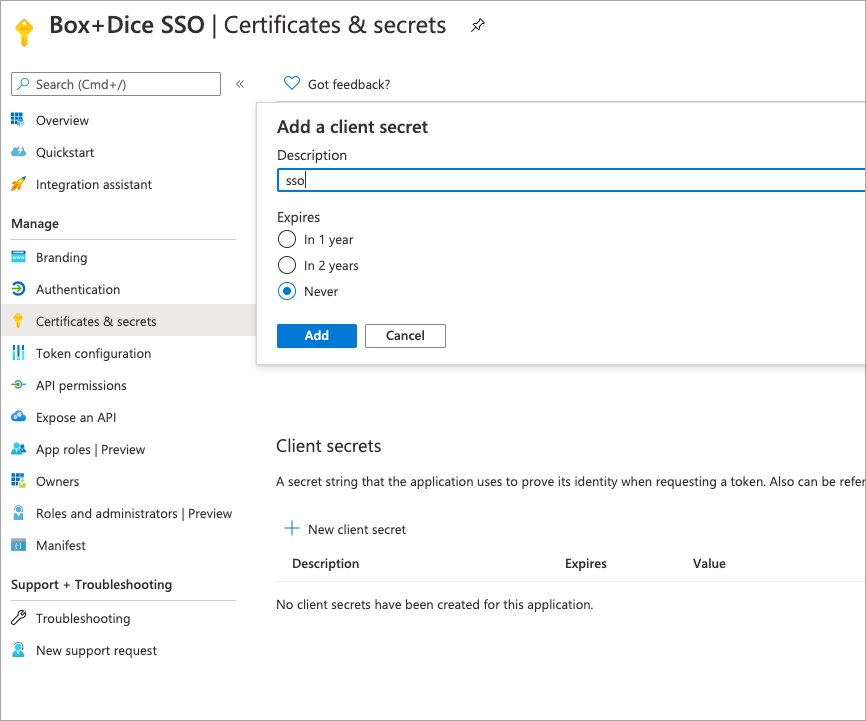This screenshot has height=721, width=866.
Task: Cancel adding the client secret
Action: point(405,336)
